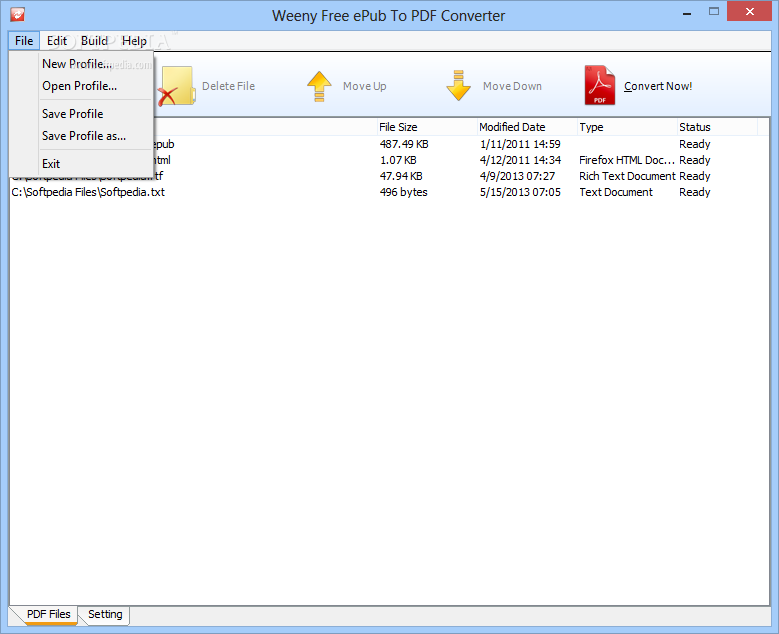Click the 47.94 KB file size cell
The height and width of the screenshot is (634, 779).
[401, 176]
